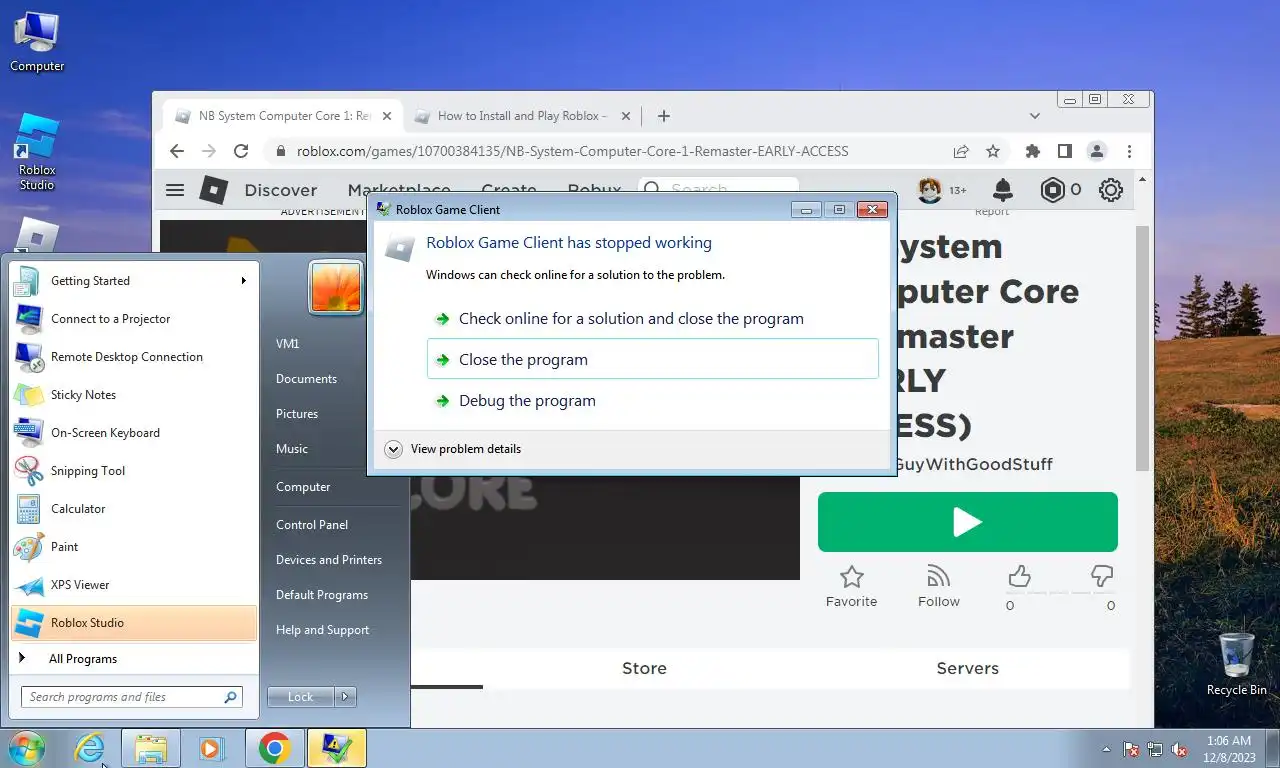Open the Roblox notifications bell
The image size is (1280, 768).
point(1002,189)
